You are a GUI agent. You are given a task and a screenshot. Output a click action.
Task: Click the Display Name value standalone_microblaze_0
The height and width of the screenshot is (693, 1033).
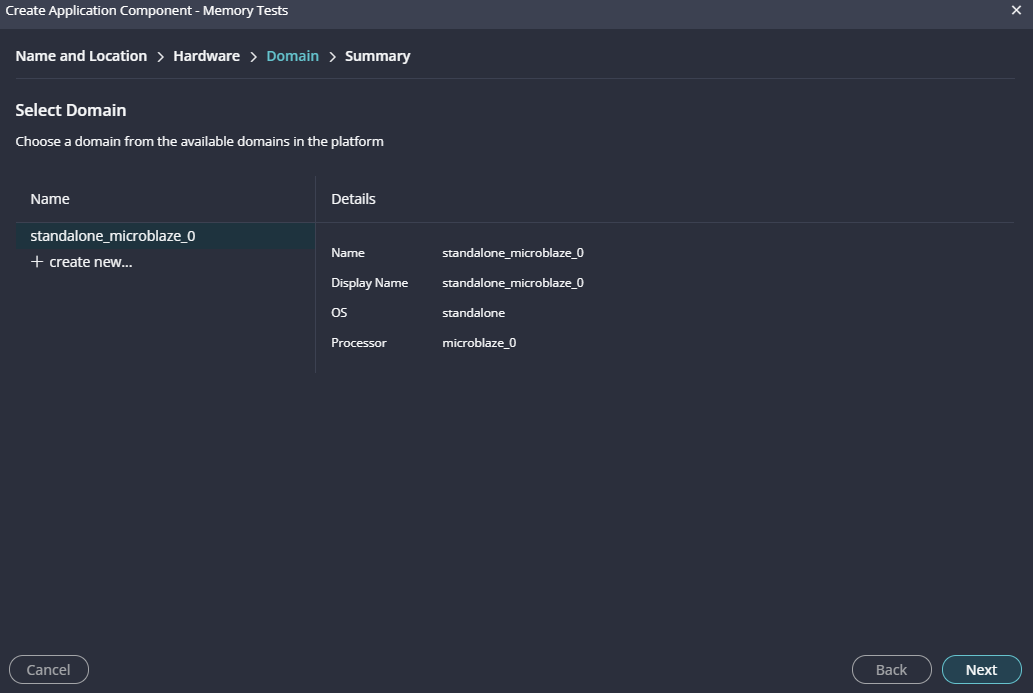point(512,283)
